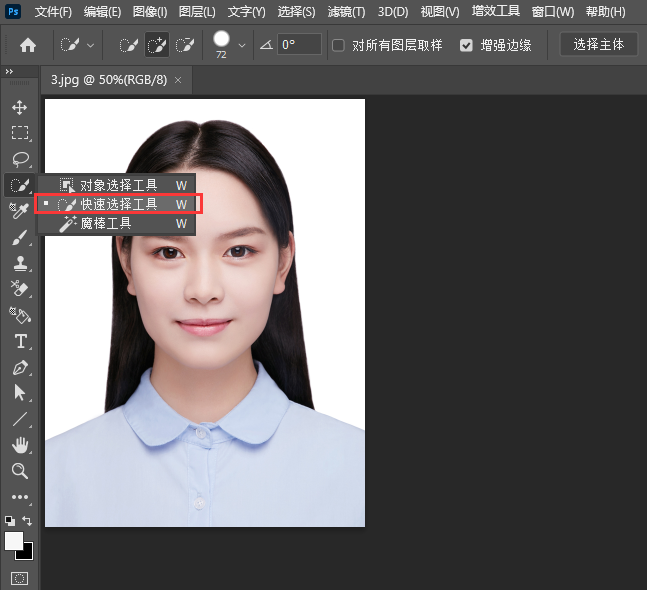Open the brush size picker dropdown
Screen dimensions: 647x590
click(242, 45)
